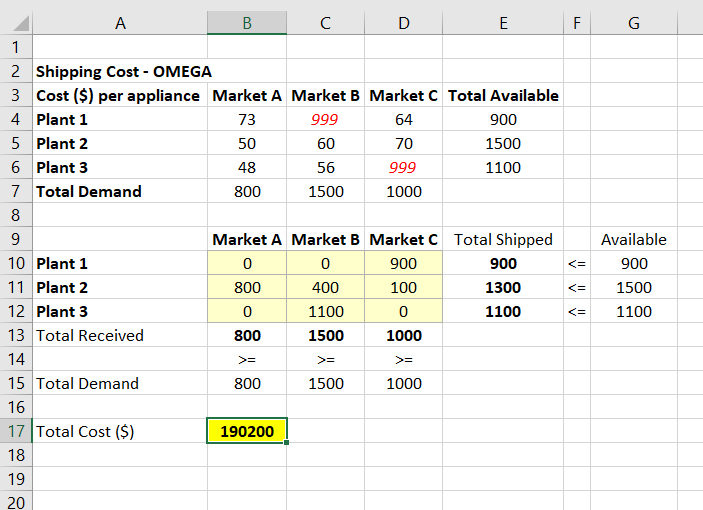The width and height of the screenshot is (703, 510).
Task: Click Available 1500 in column G
Action: 634,287
